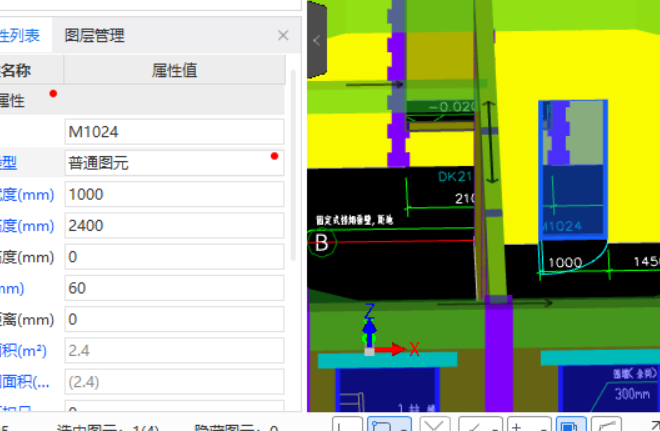This screenshot has width=660, height=431.
Task: Click the B axis grid bubble
Action: pyautogui.click(x=322, y=243)
